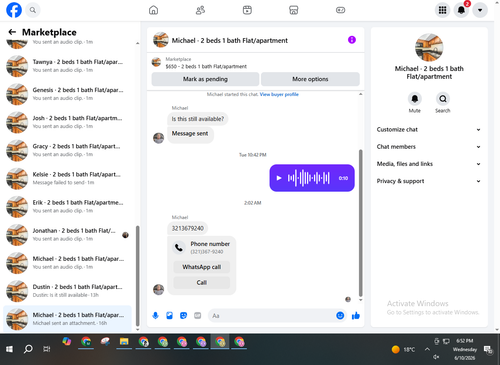Record a voice clip microphone icon
The image size is (500, 365).
pos(155,315)
